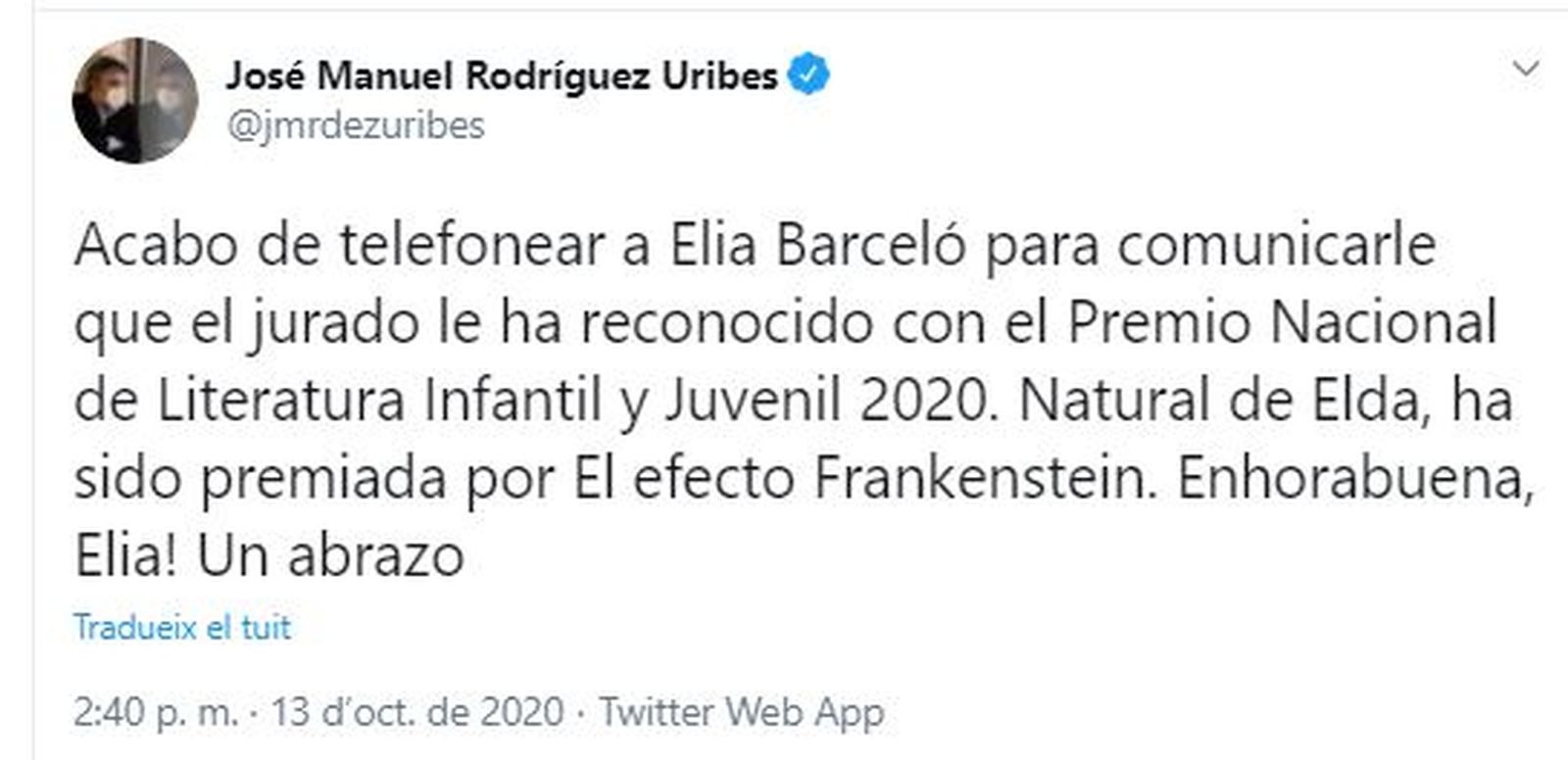Click the name 'Elia Barceló' in the tweet
The width and height of the screenshot is (1568, 760).
coord(818,246)
